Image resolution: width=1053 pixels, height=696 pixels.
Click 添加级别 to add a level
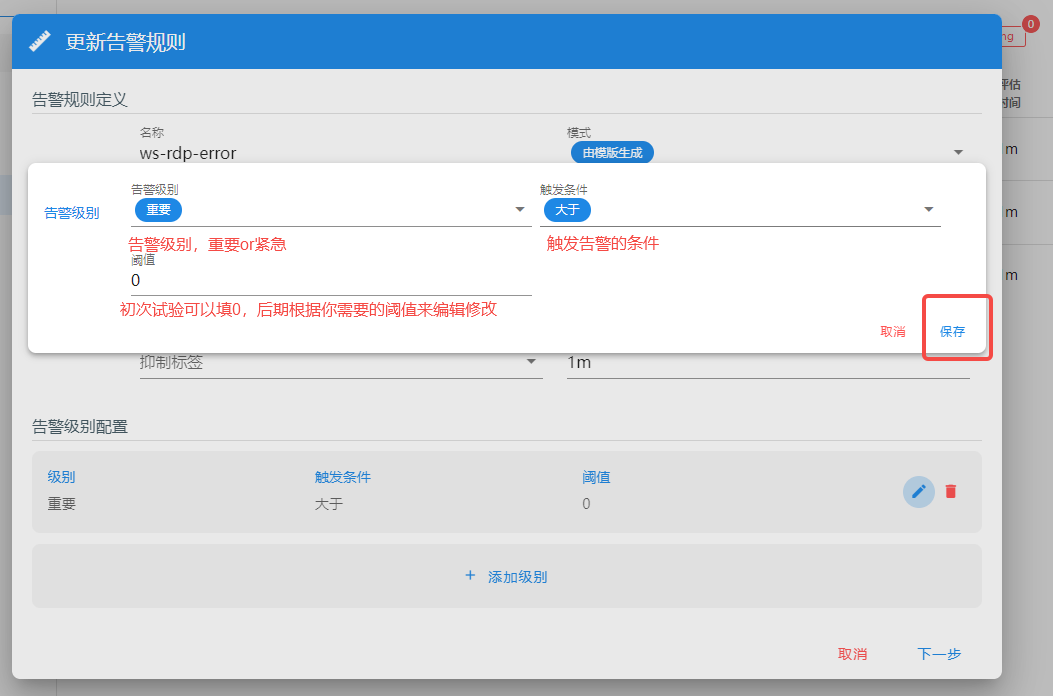point(506,576)
